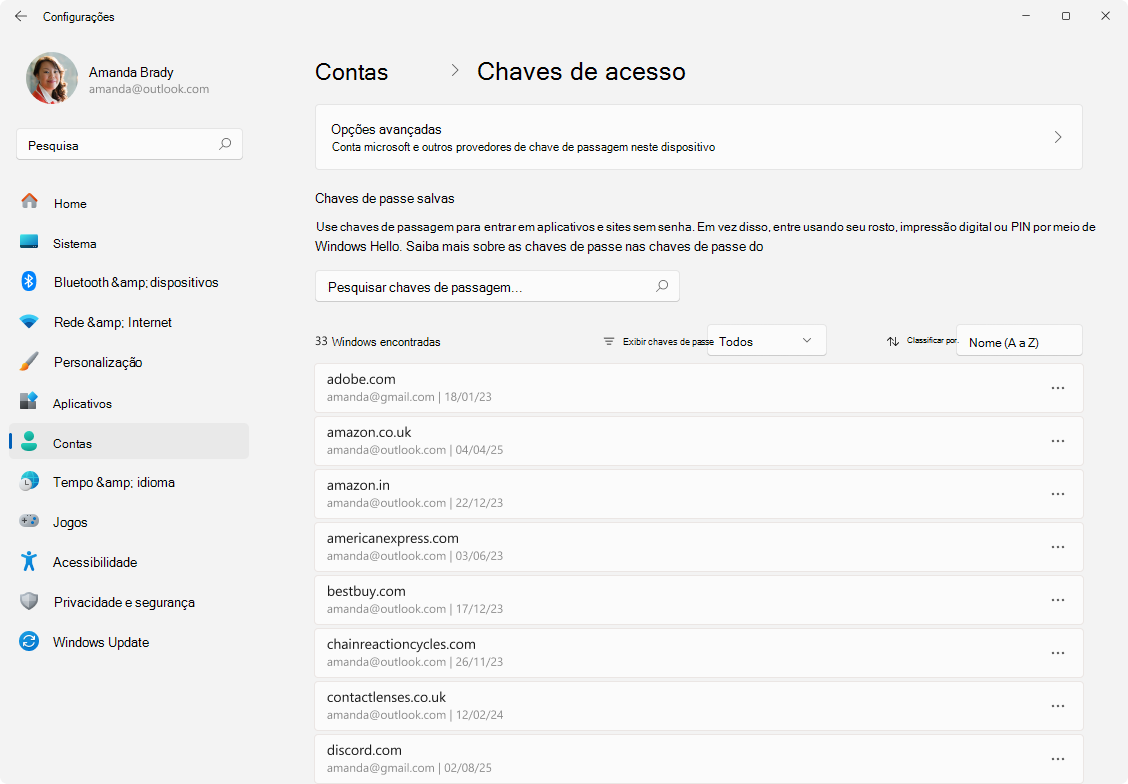Open more options for discord.com
Image resolution: width=1128 pixels, height=784 pixels.
1058,759
